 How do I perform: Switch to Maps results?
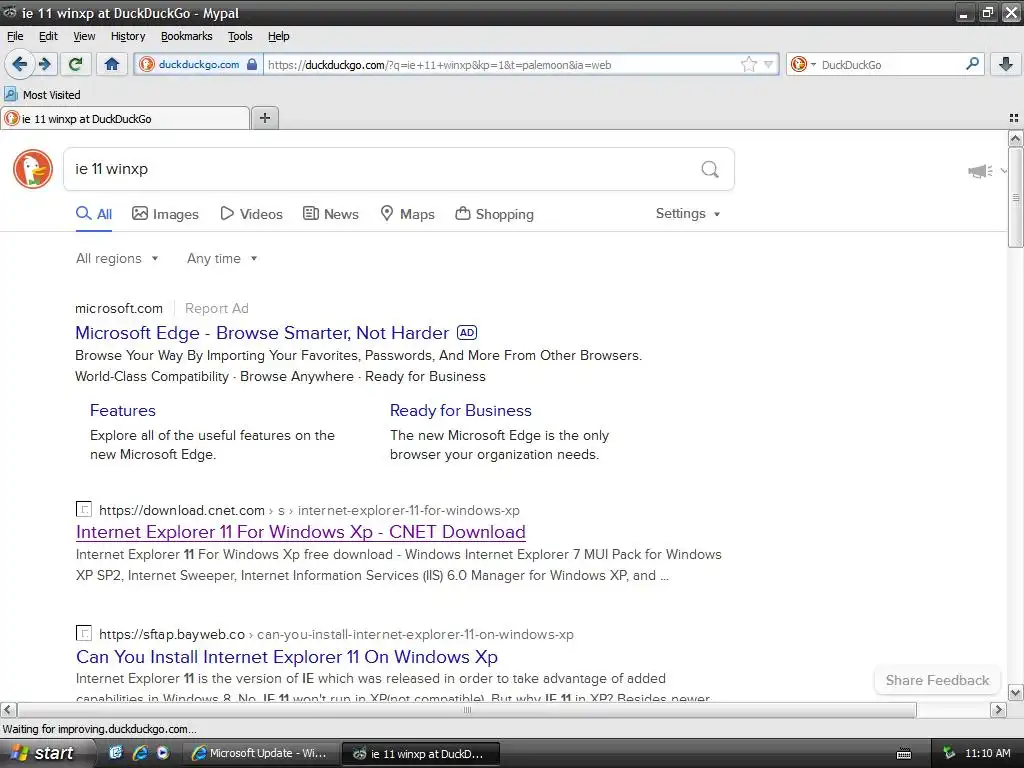[408, 214]
